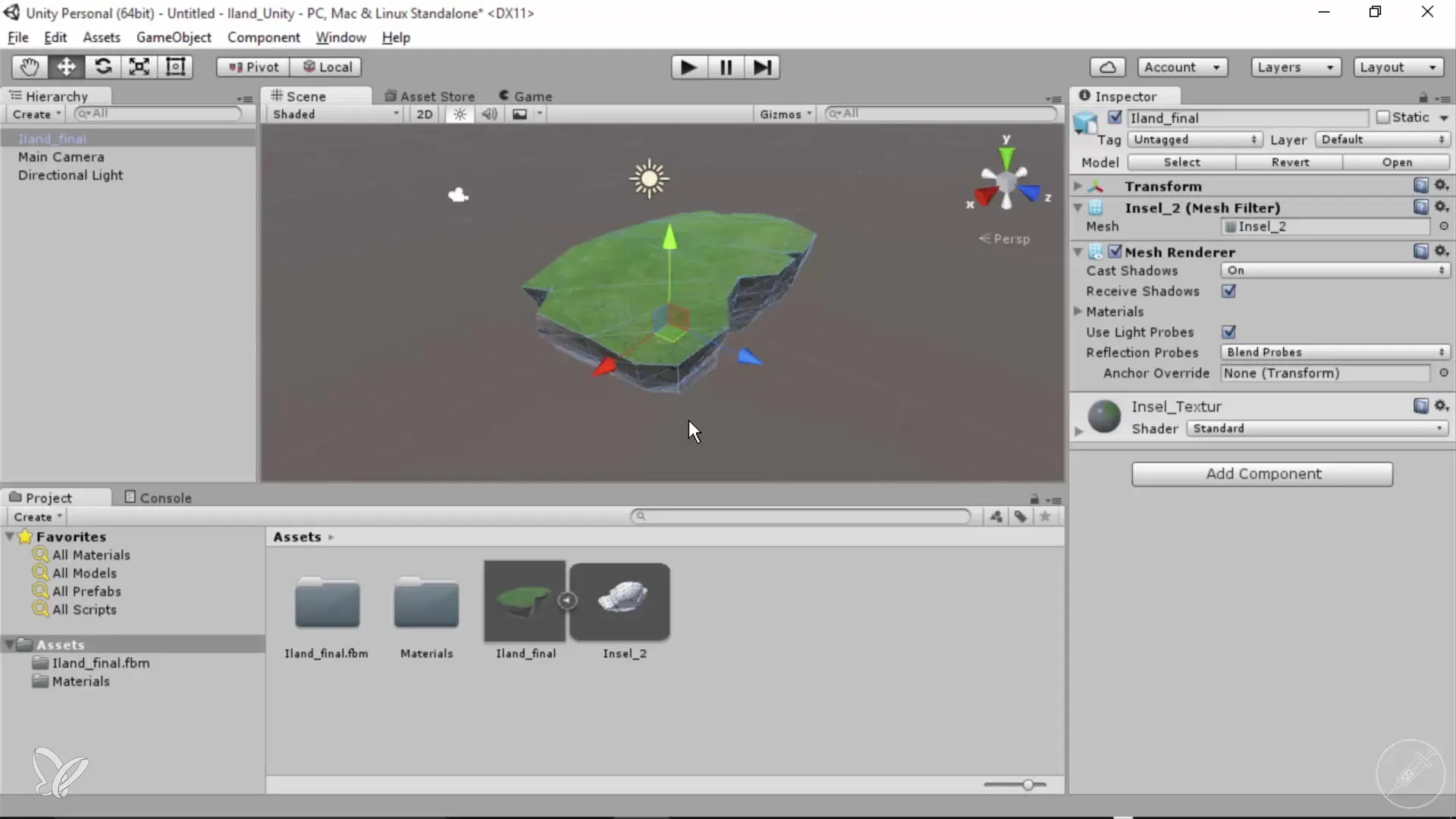Select the Rotate tool
The height and width of the screenshot is (819, 1456).
102,67
